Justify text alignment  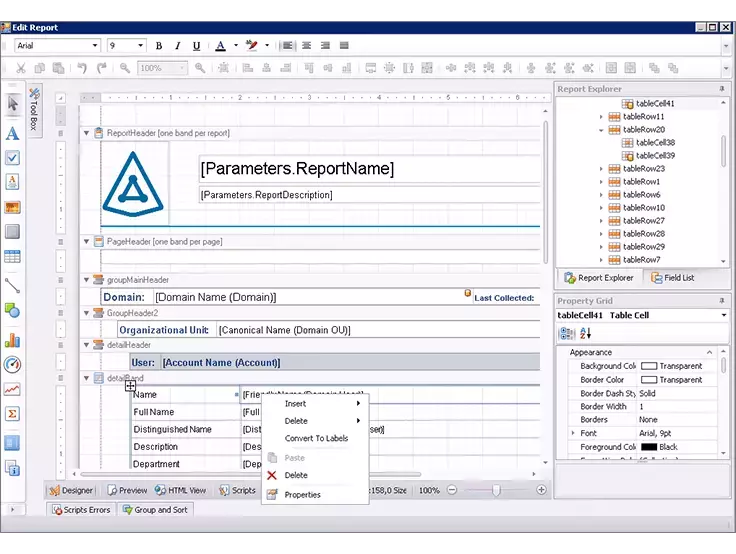point(344,46)
